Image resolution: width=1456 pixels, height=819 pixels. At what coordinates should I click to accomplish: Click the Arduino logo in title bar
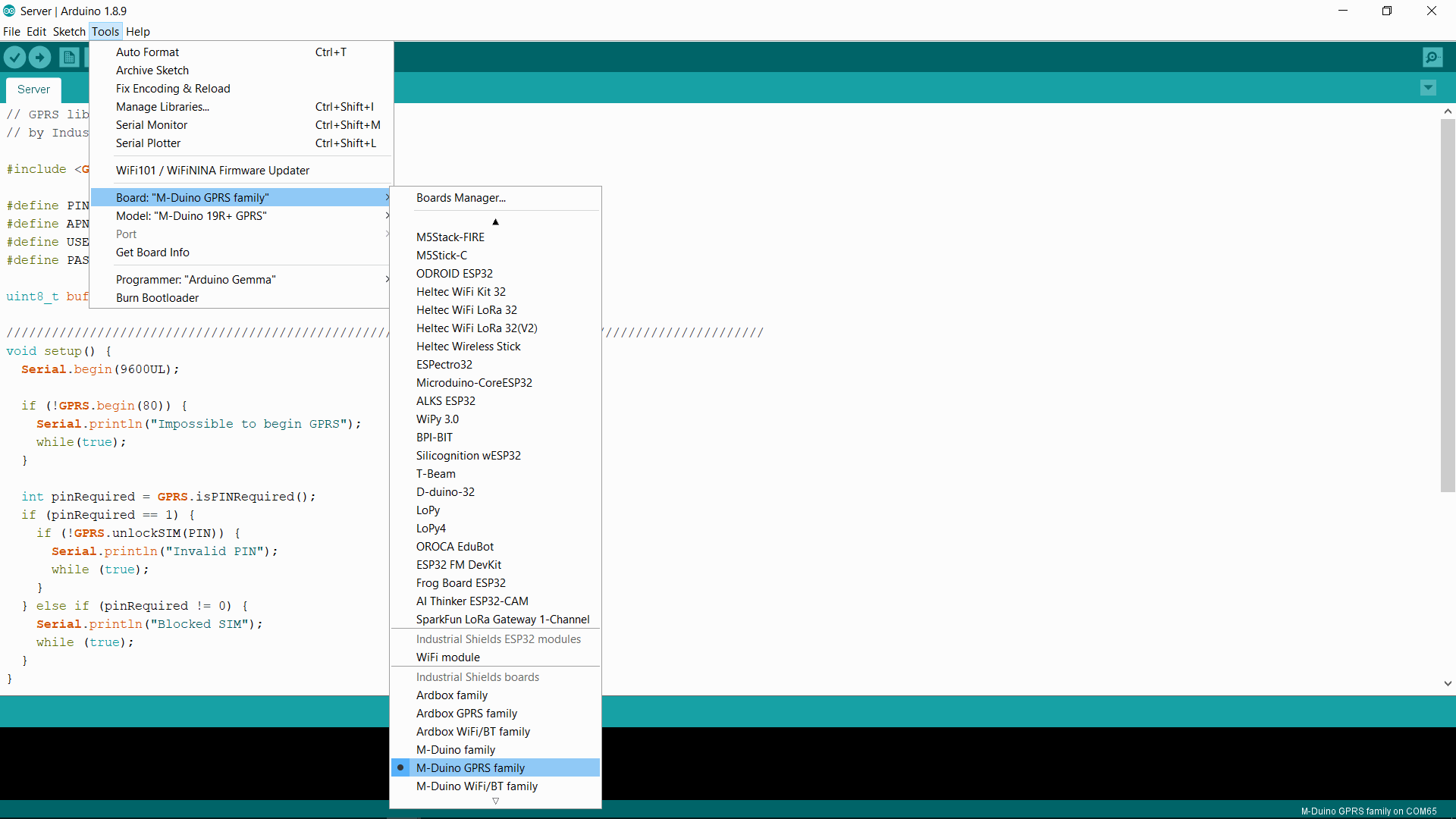[9, 11]
